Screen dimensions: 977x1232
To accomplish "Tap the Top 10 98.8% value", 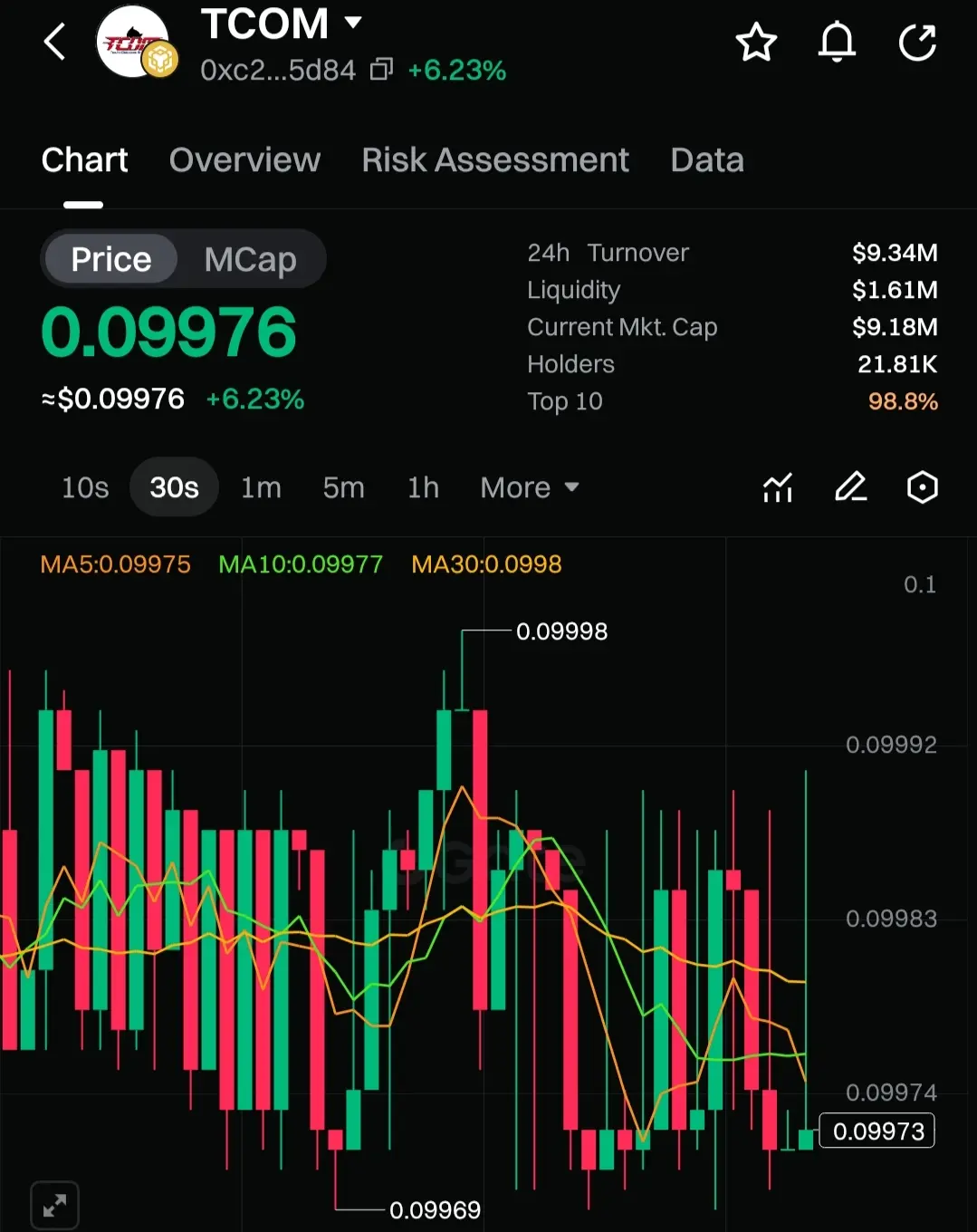I will pyautogui.click(x=903, y=401).
